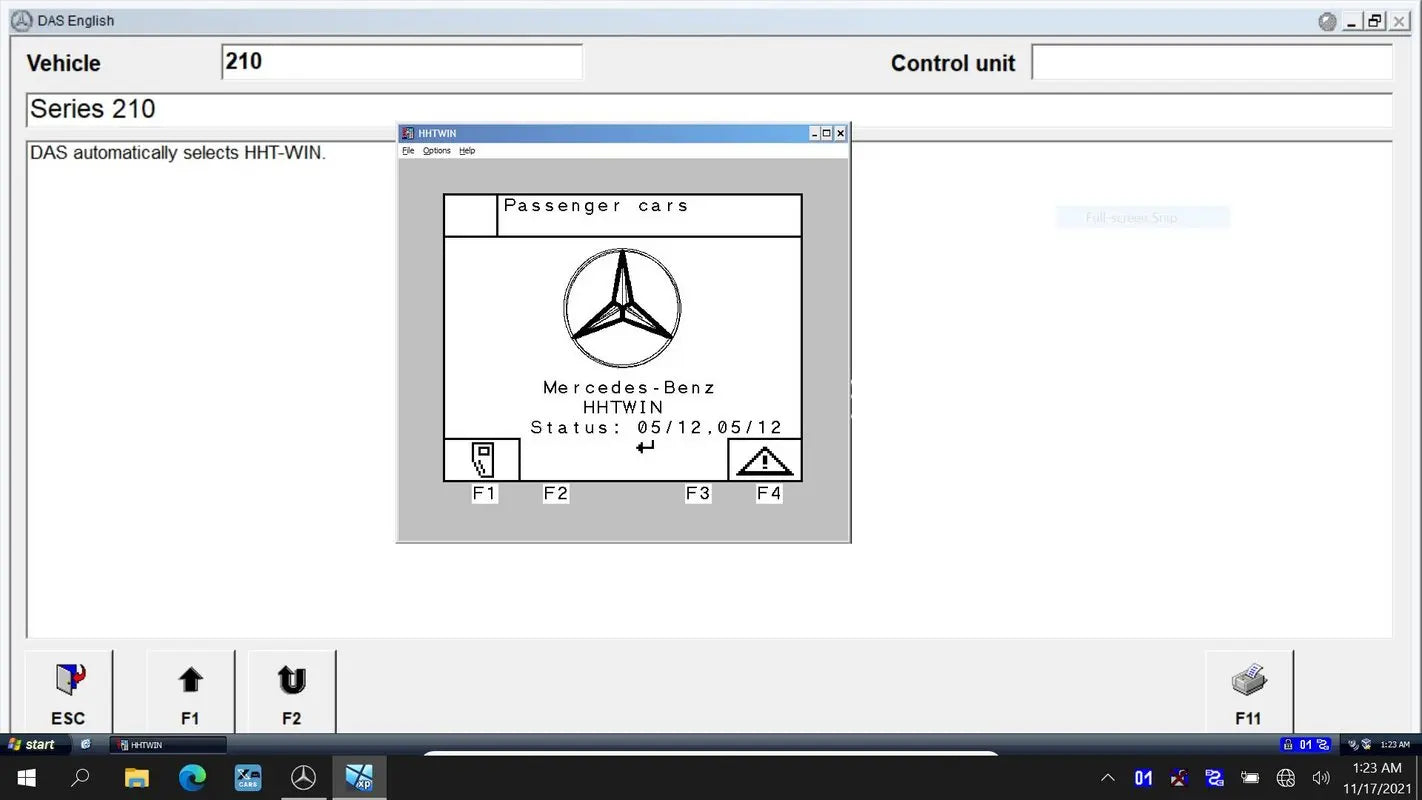Launch the XP virtual machine from the taskbar
The height and width of the screenshot is (800, 1422).
click(359, 777)
